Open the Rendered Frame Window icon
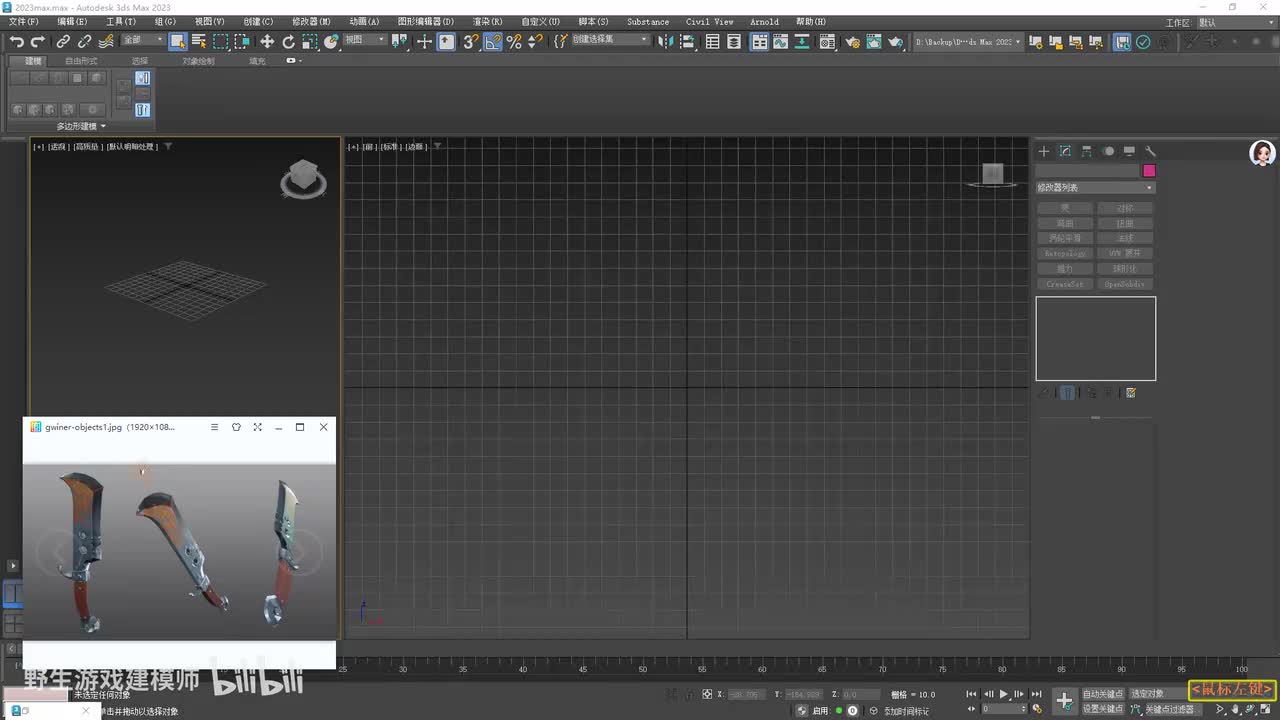 (x=874, y=41)
